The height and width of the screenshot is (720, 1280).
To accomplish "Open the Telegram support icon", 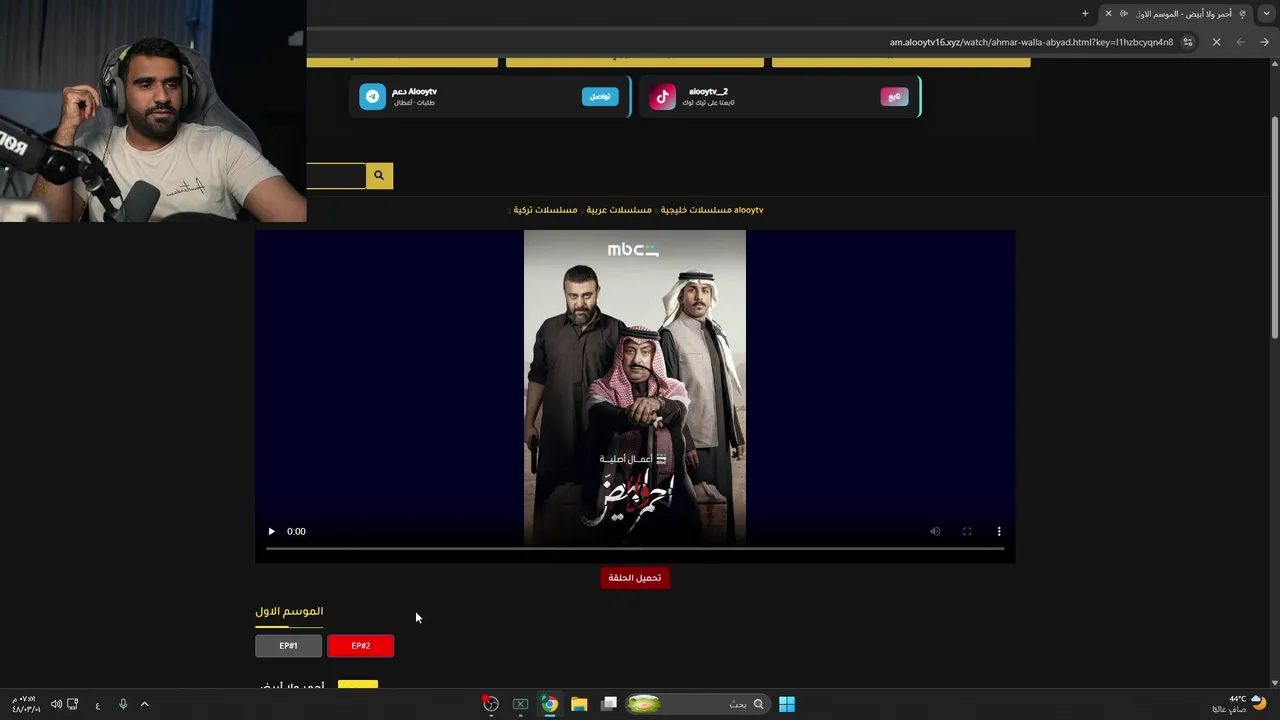I will coord(372,96).
